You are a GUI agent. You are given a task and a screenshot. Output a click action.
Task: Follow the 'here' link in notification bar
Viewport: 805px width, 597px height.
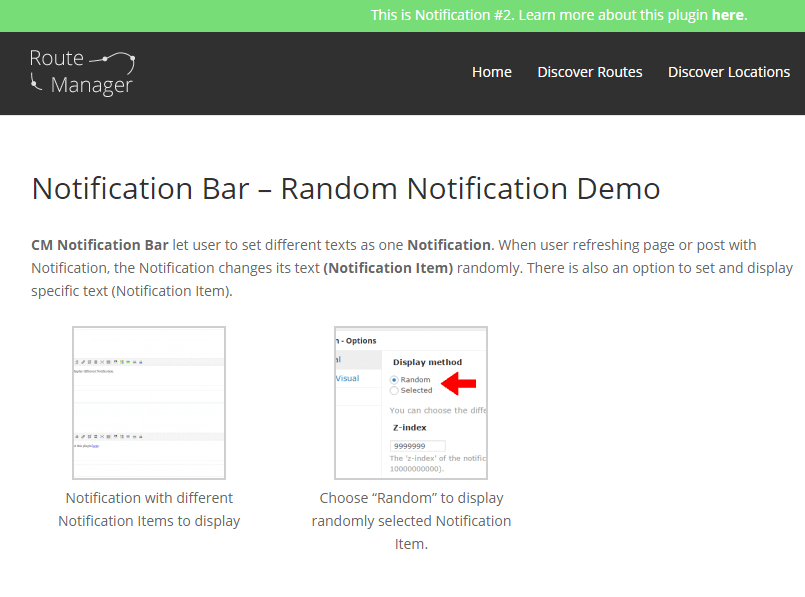pos(727,15)
